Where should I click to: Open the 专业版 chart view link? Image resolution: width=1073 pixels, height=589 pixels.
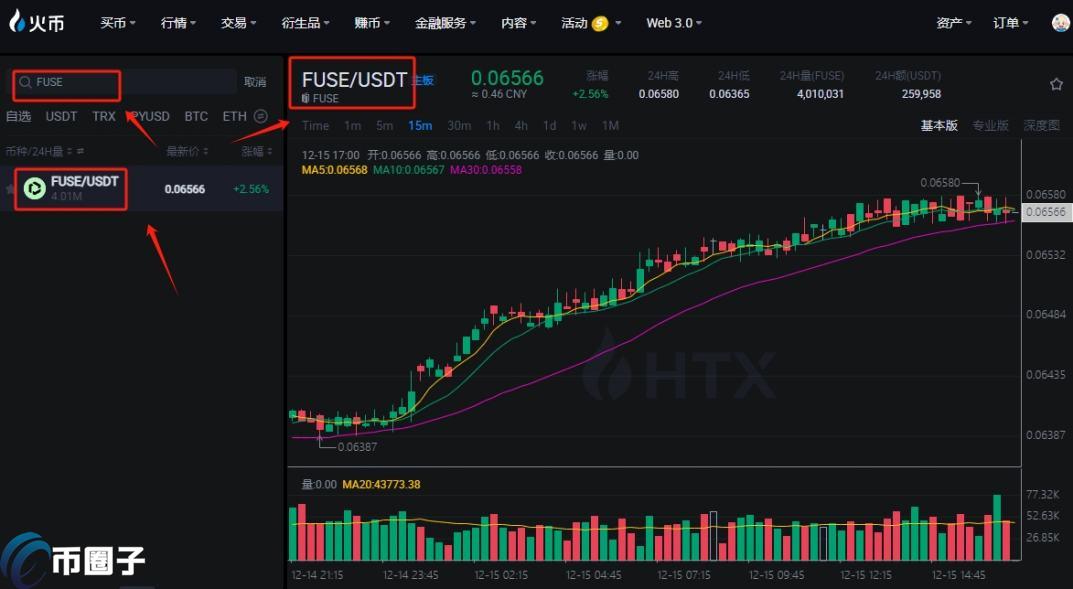point(990,125)
